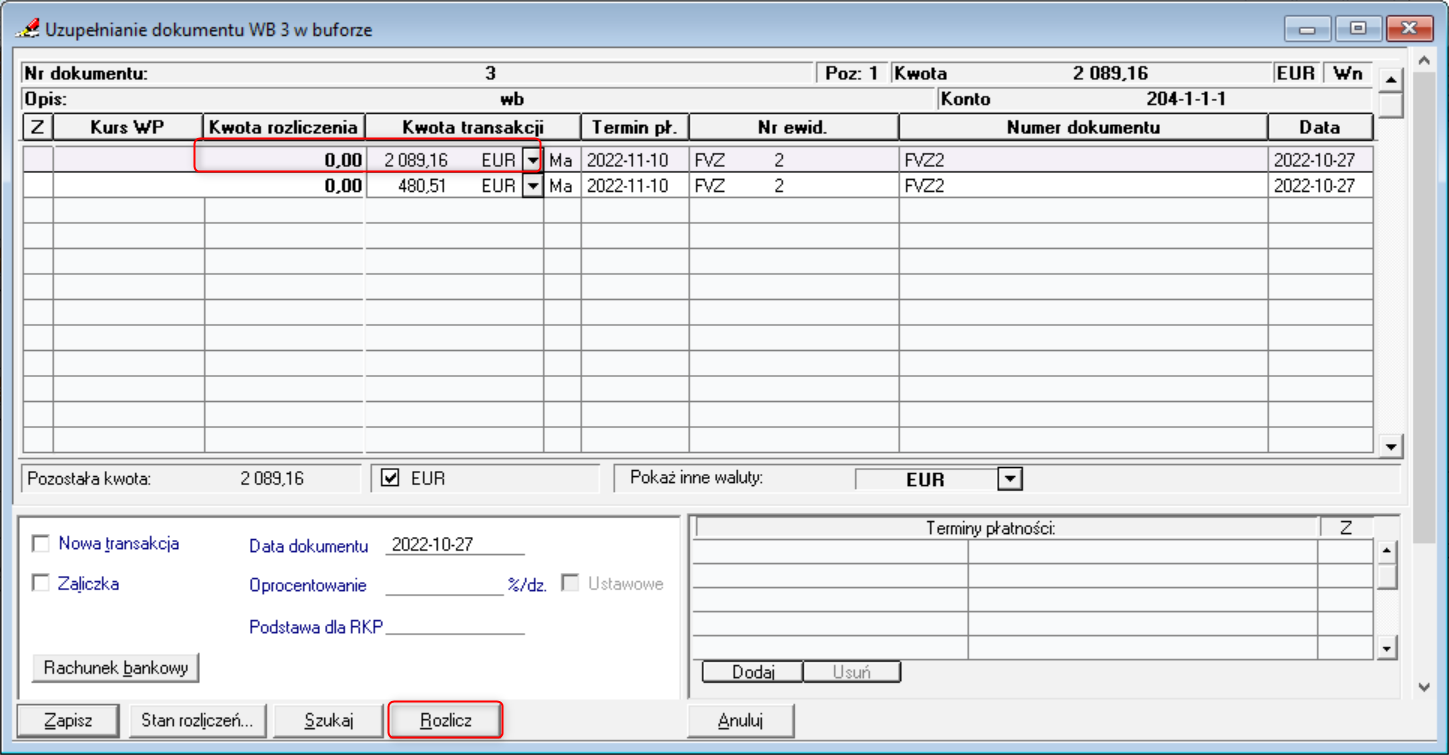Click the app icon in title bar
Screen dimensions: 1449x755
[27, 29]
